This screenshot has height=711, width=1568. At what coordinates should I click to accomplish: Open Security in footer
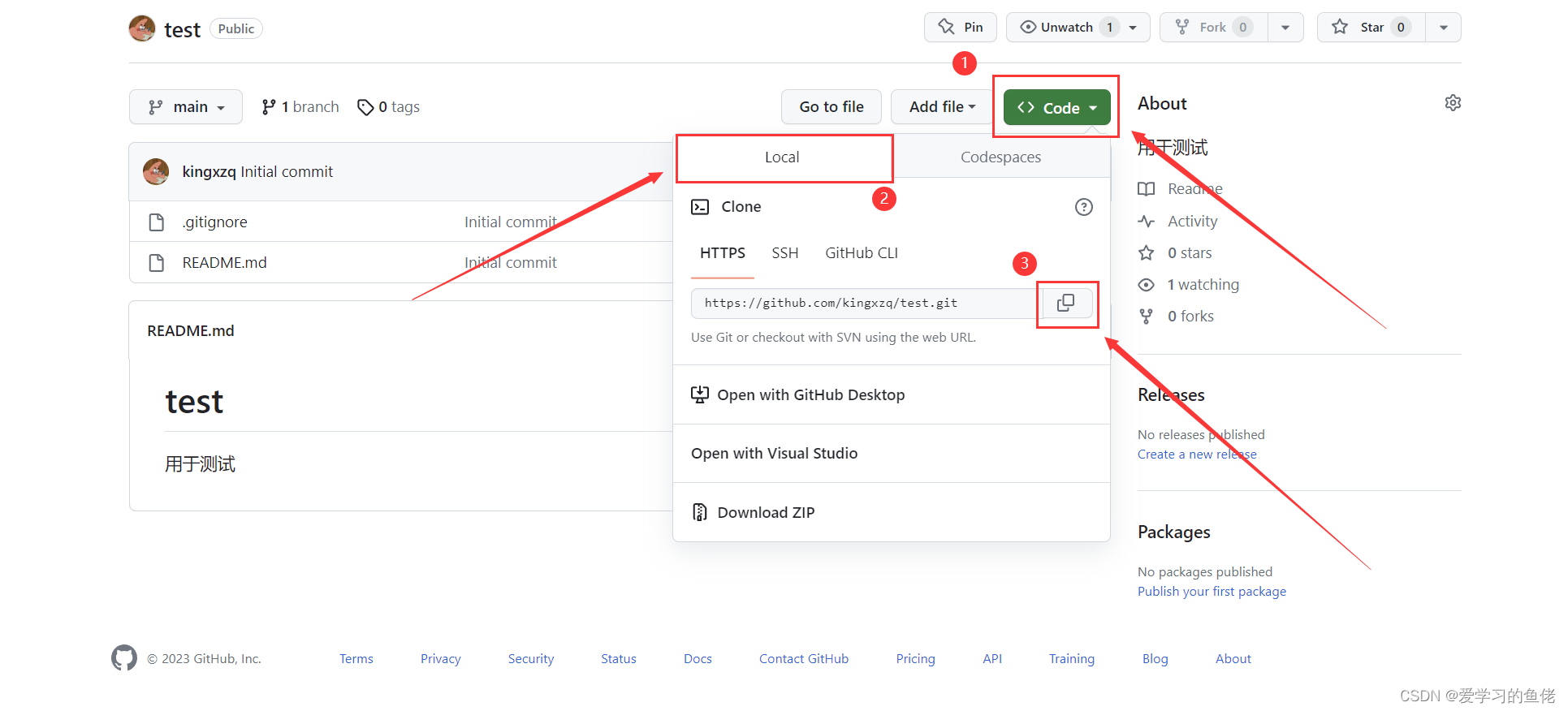click(531, 659)
